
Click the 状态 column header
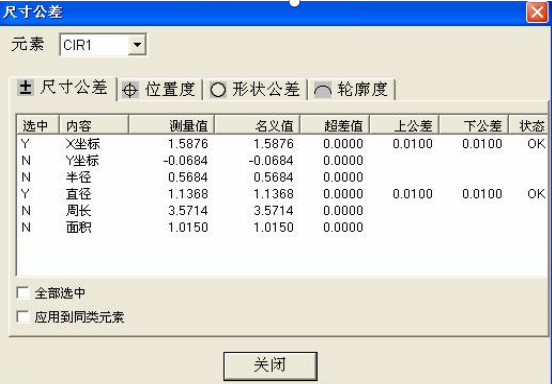(529, 125)
